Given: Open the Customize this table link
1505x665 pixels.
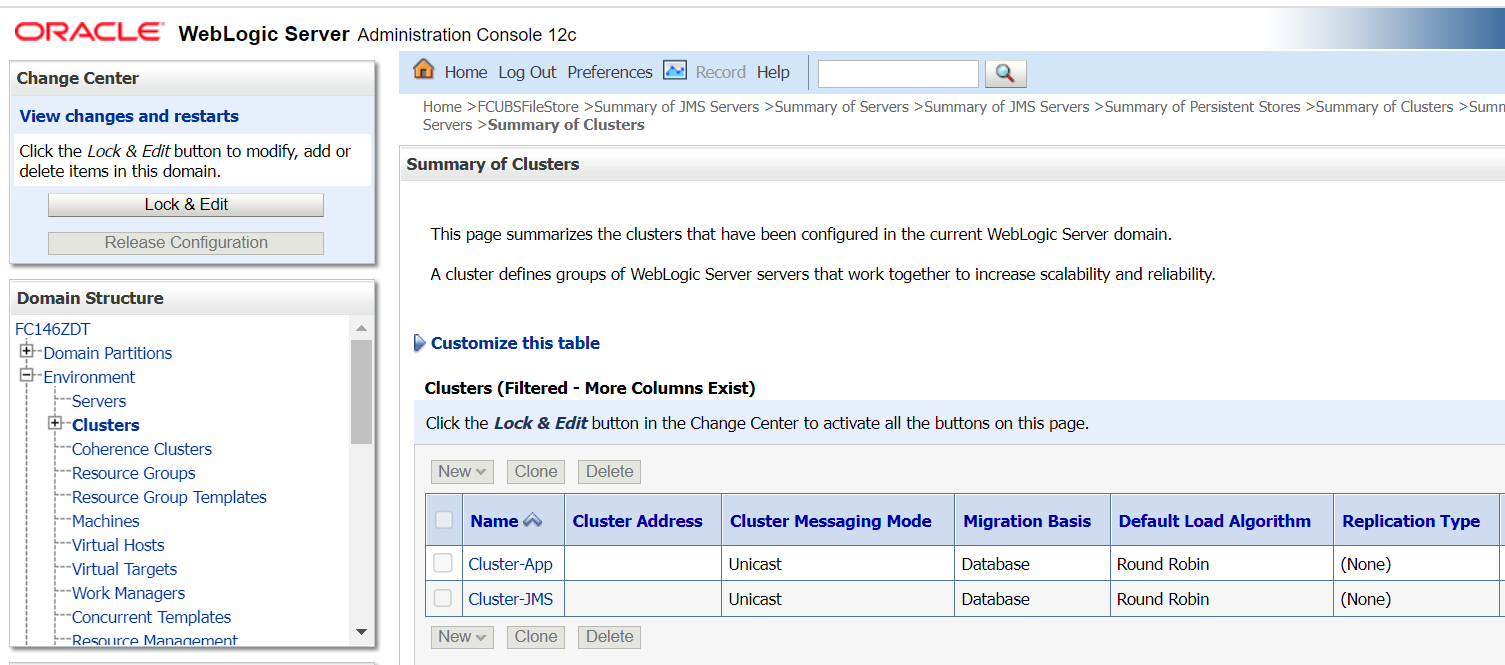Looking at the screenshot, I should pos(515,343).
